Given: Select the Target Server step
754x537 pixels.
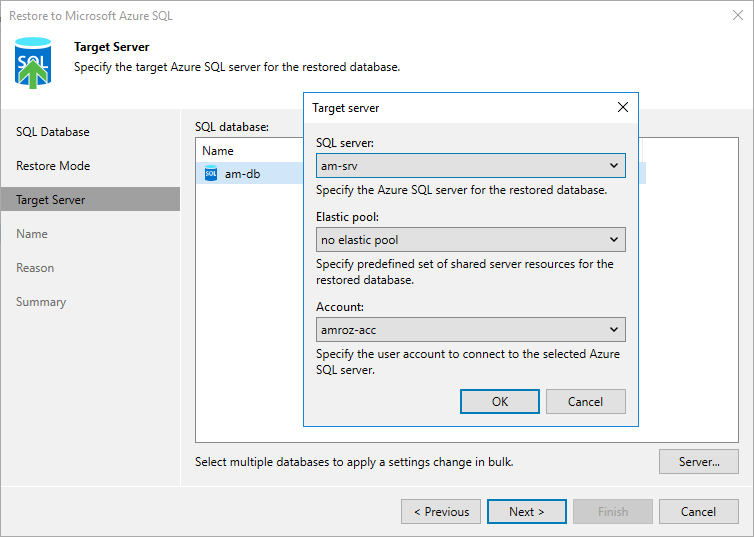Looking at the screenshot, I should pos(51,200).
